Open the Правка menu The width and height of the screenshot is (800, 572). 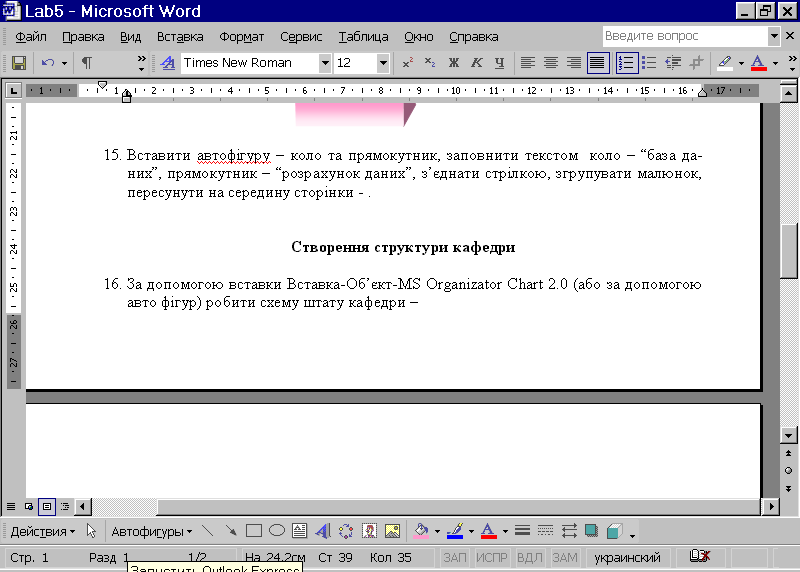pos(83,37)
